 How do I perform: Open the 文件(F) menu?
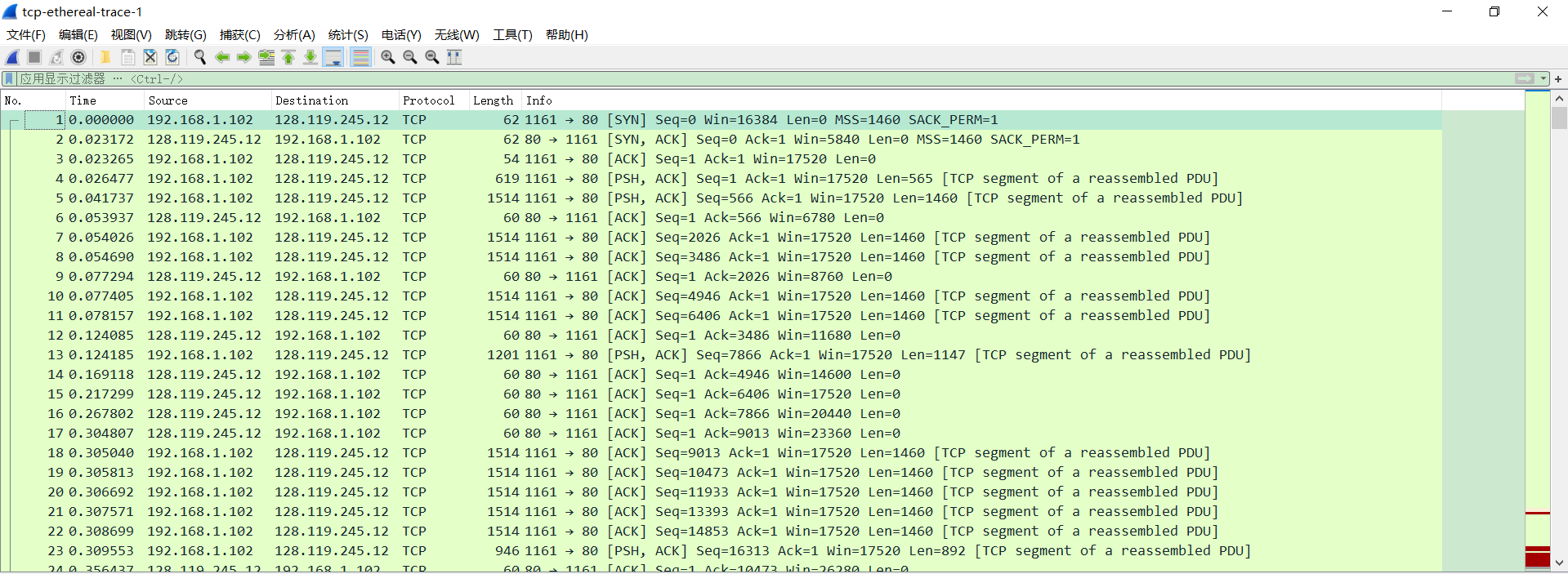(x=26, y=34)
